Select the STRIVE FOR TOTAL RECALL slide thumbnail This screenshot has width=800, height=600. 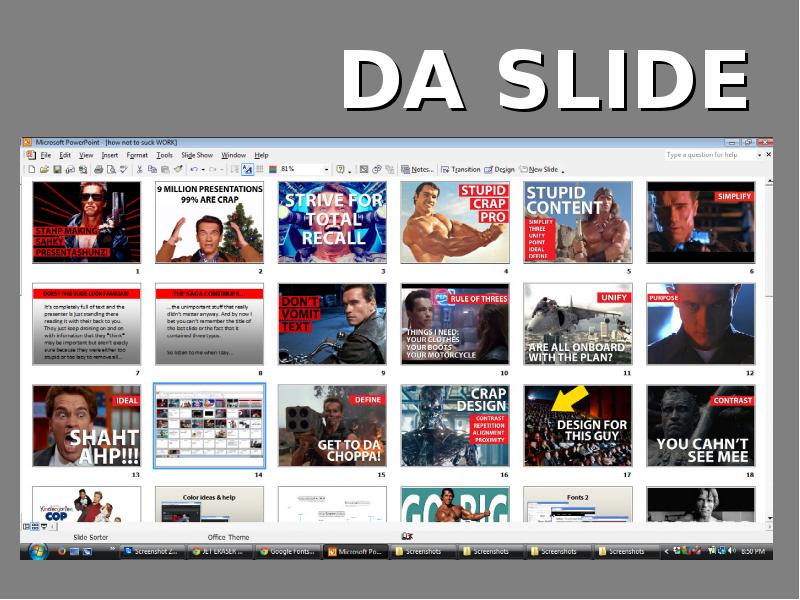(332, 221)
